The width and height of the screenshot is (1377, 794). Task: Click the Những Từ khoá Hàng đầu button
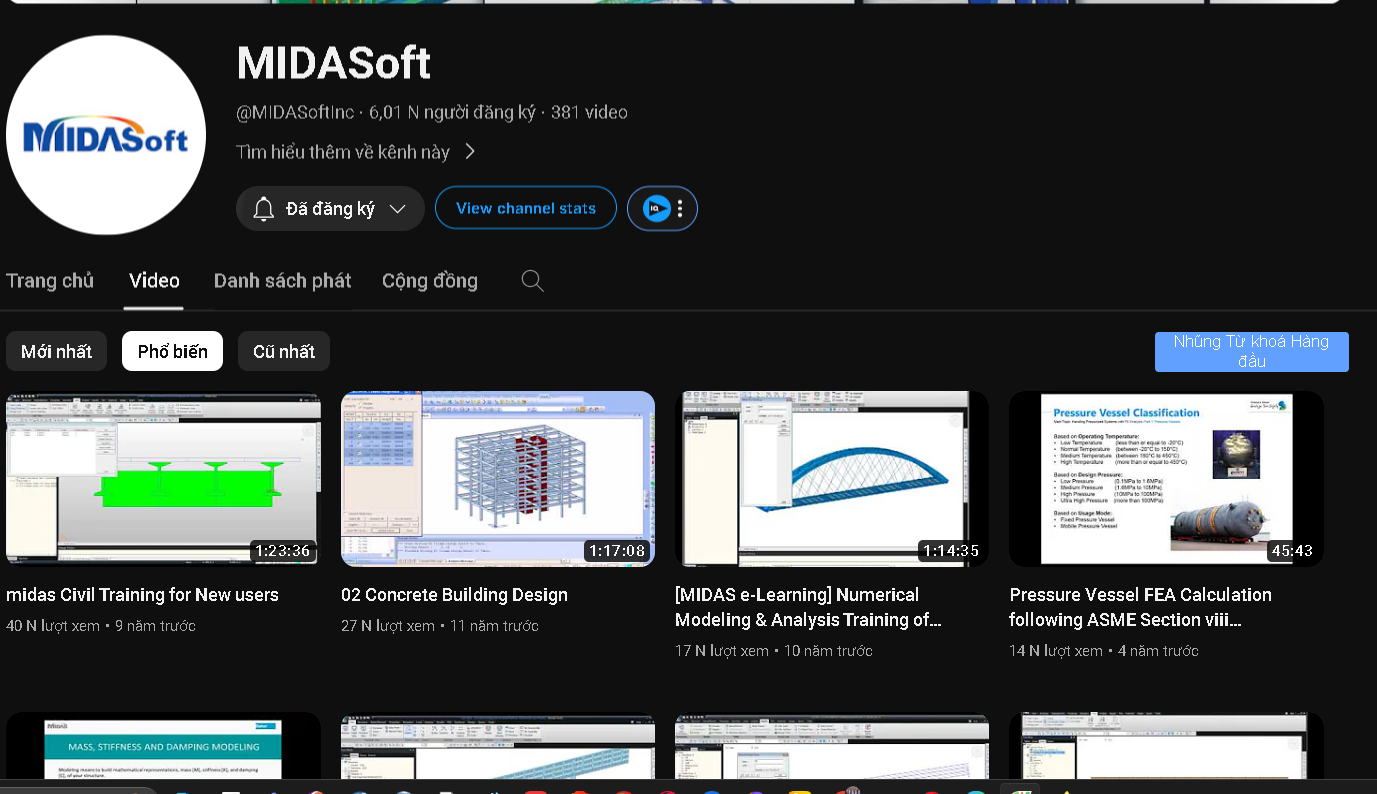[1251, 352]
